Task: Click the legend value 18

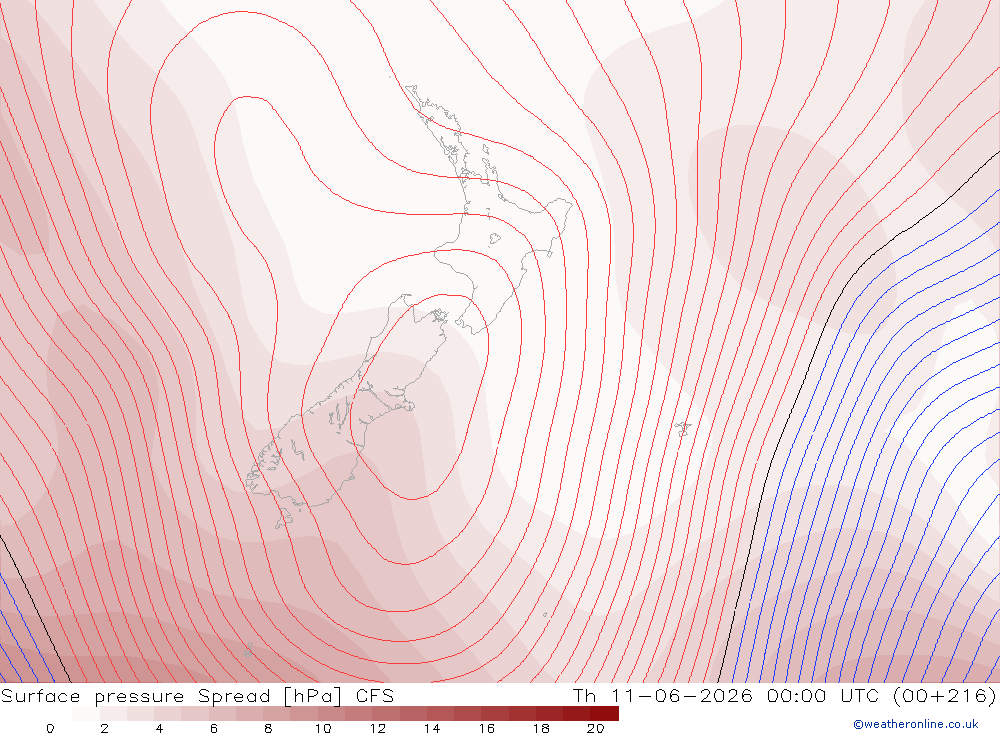Action: coord(541,728)
